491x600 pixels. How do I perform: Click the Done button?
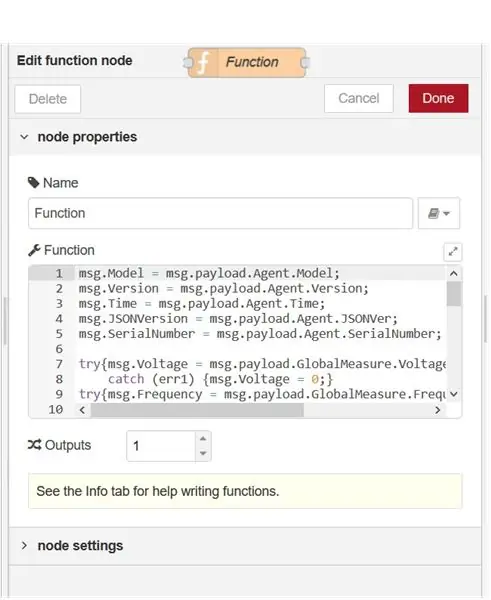[438, 98]
